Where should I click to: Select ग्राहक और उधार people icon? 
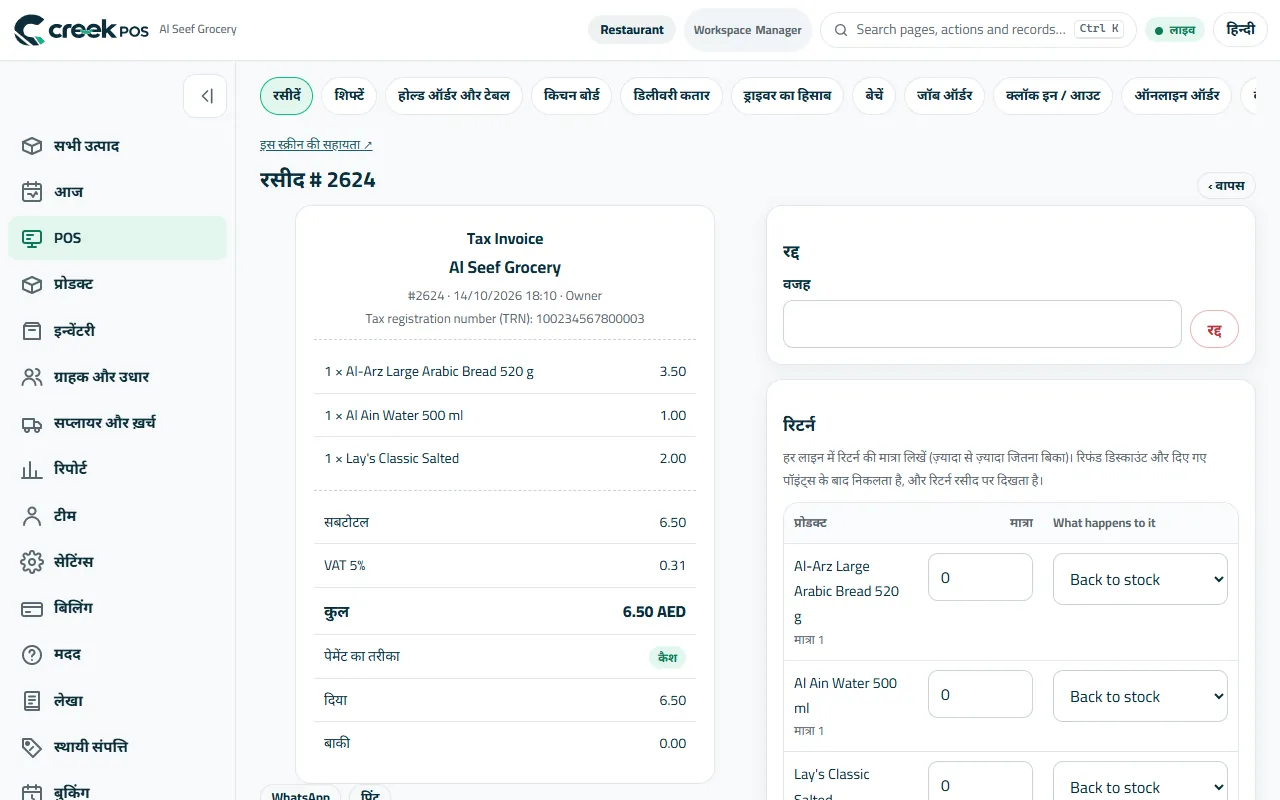pos(32,377)
